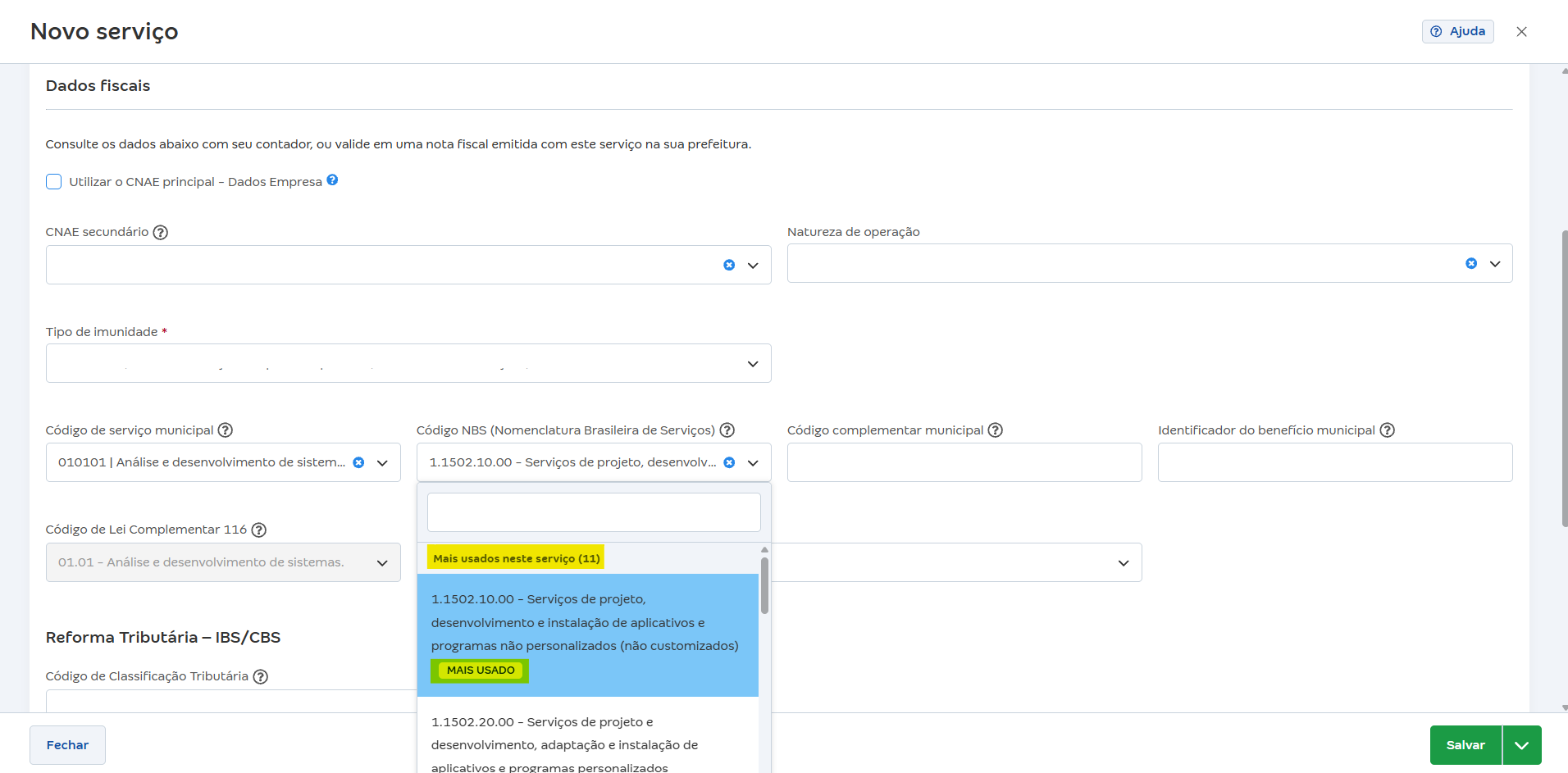Screen dimensions: 1568x773
Task: Clear the CNAE secundário field
Action: [729, 265]
